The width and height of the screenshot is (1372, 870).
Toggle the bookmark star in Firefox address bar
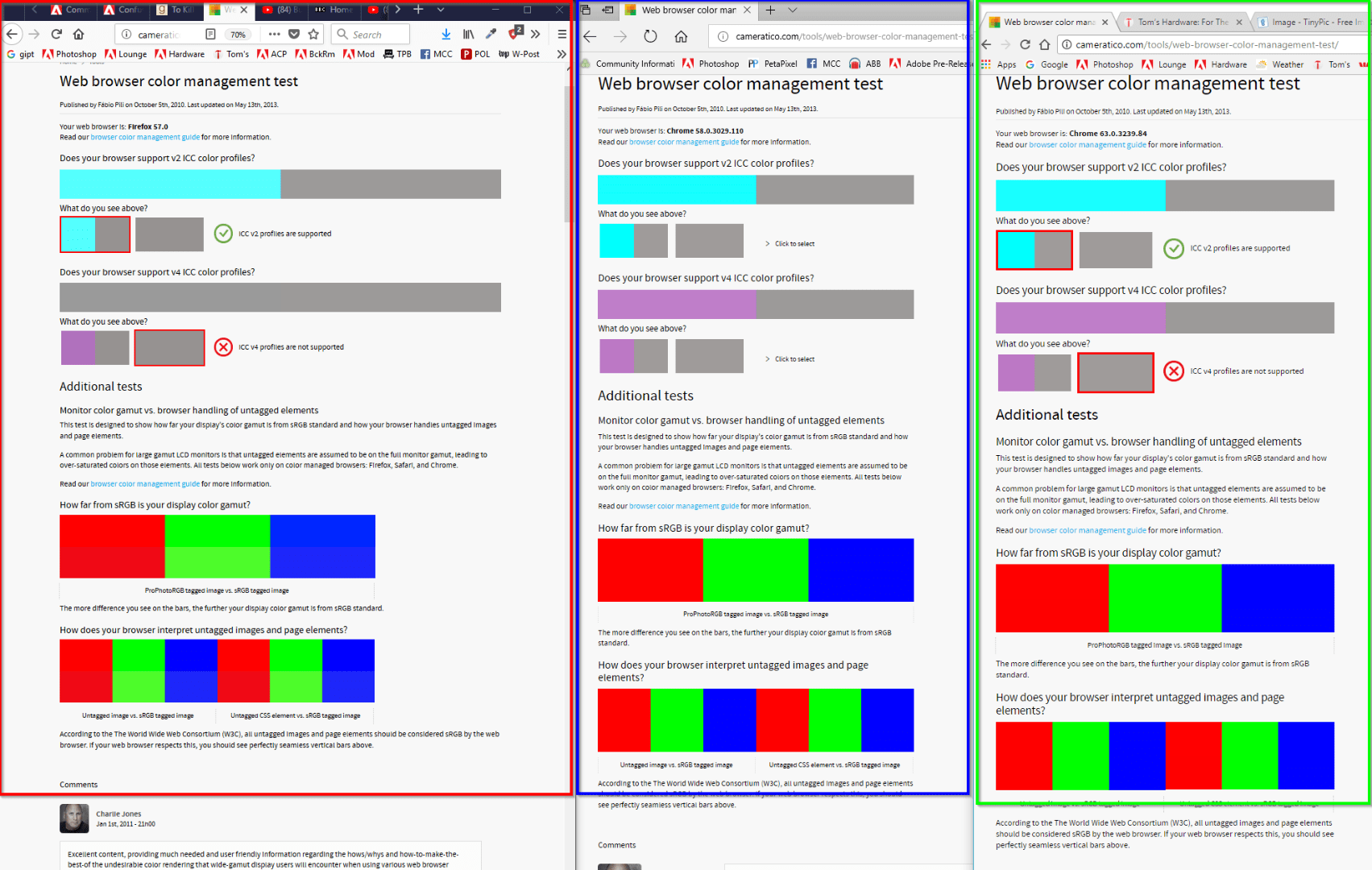click(x=313, y=34)
